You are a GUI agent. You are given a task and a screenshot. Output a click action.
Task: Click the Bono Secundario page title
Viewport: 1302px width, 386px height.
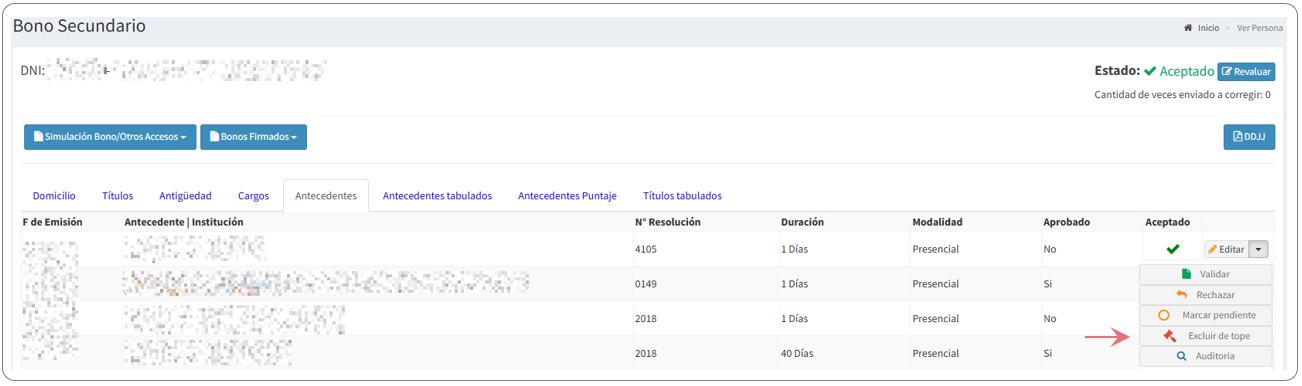click(x=79, y=26)
